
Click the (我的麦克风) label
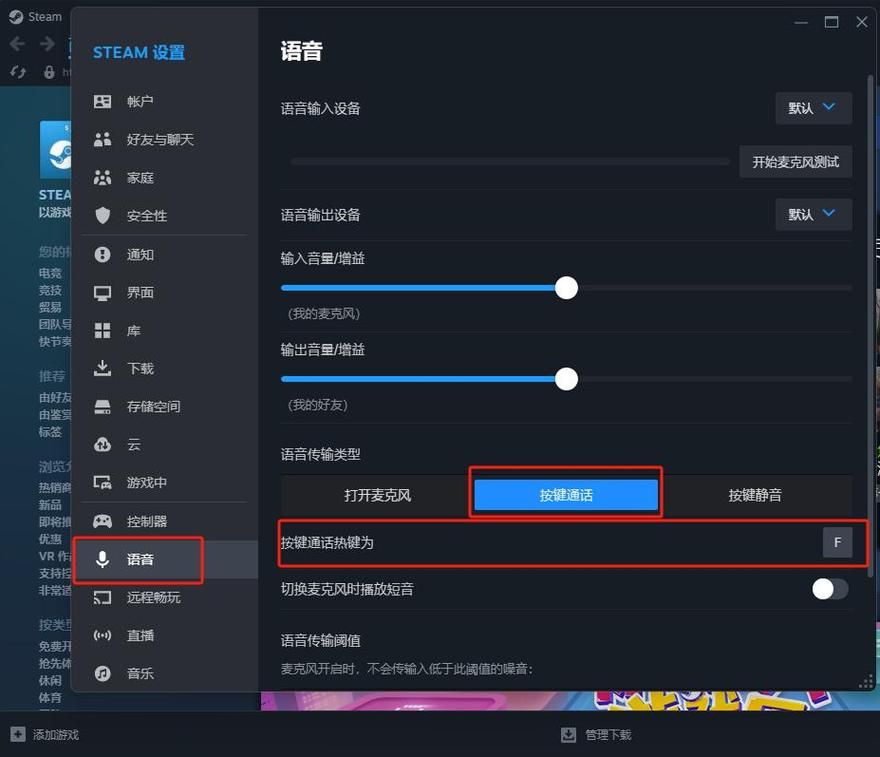coord(324,313)
